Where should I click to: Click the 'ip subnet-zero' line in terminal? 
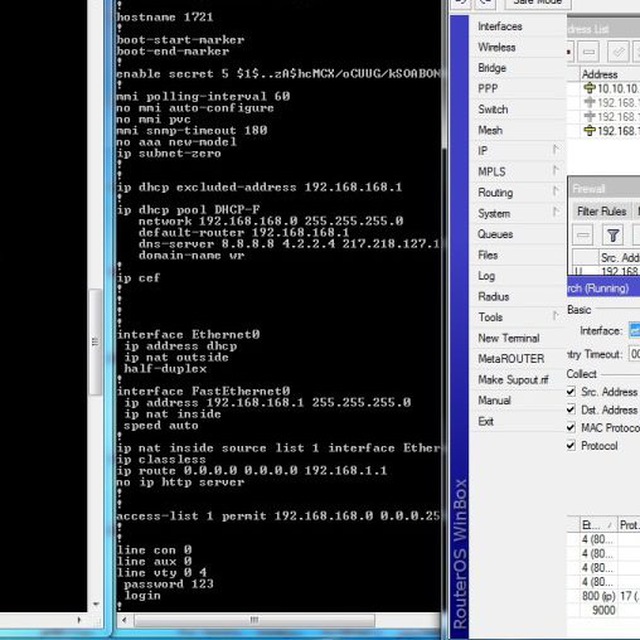pos(169,153)
